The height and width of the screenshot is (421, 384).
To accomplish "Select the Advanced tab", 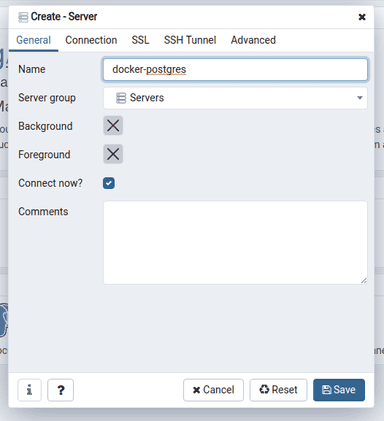I will click(253, 40).
